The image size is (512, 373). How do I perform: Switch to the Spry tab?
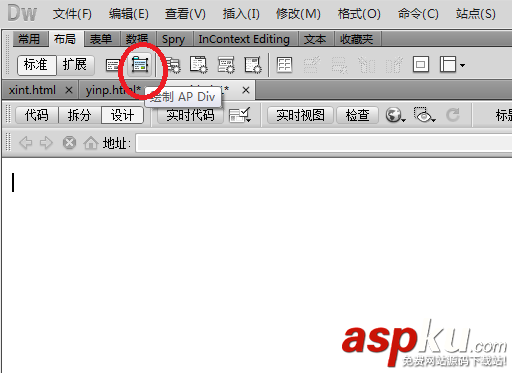click(x=173, y=39)
